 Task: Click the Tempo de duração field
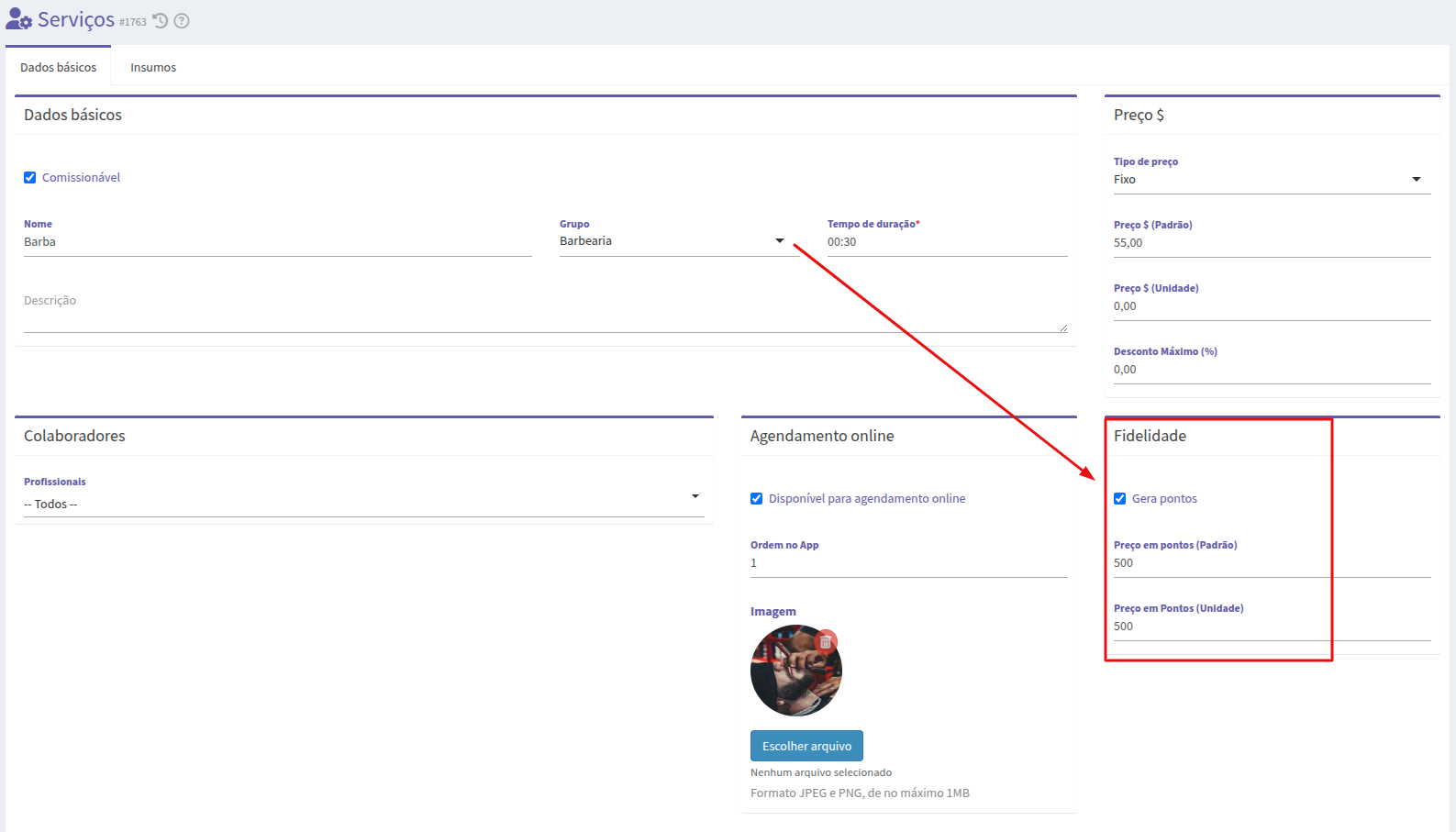tap(947, 242)
